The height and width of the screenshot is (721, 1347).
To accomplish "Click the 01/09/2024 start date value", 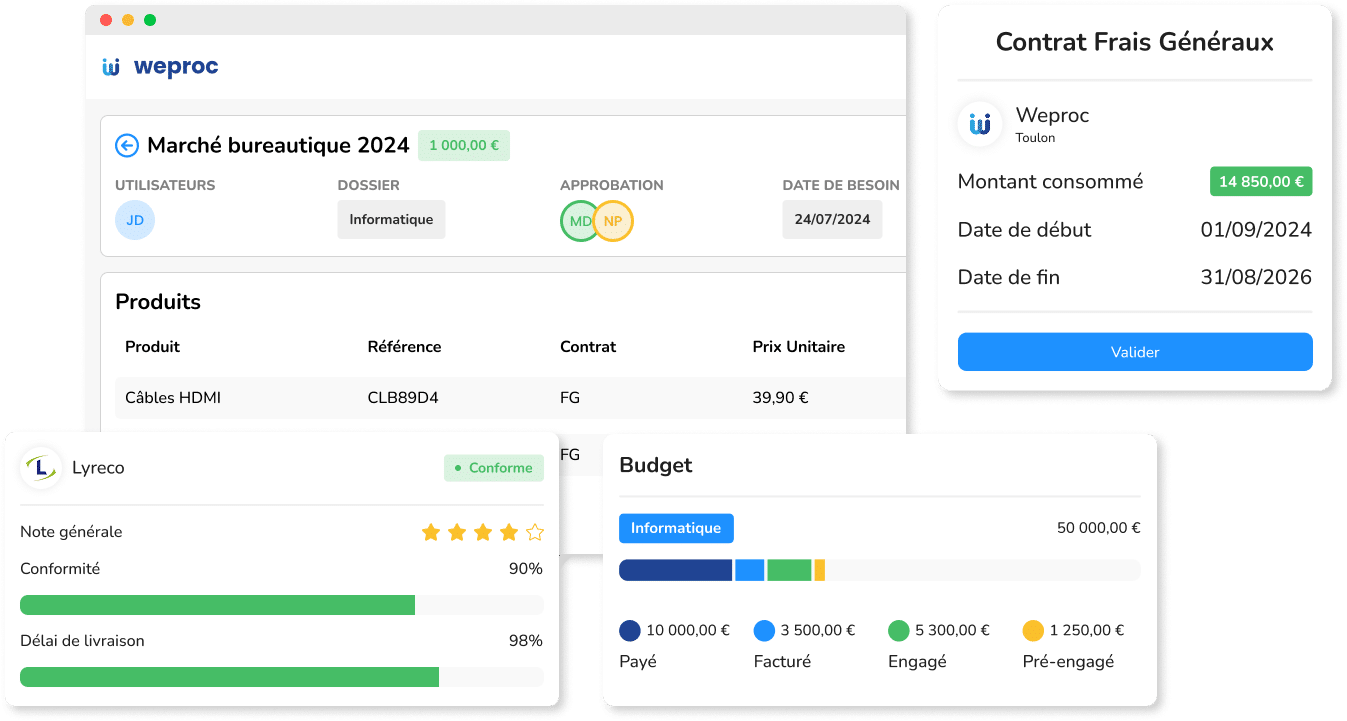I will 1256,230.
